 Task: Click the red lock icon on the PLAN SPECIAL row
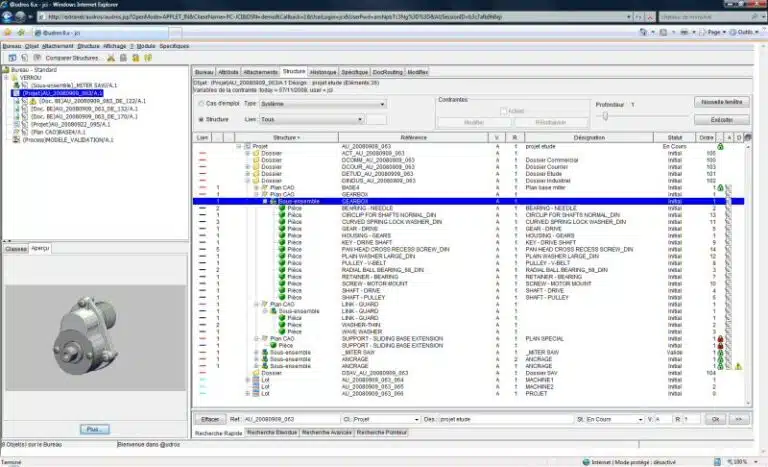point(720,339)
